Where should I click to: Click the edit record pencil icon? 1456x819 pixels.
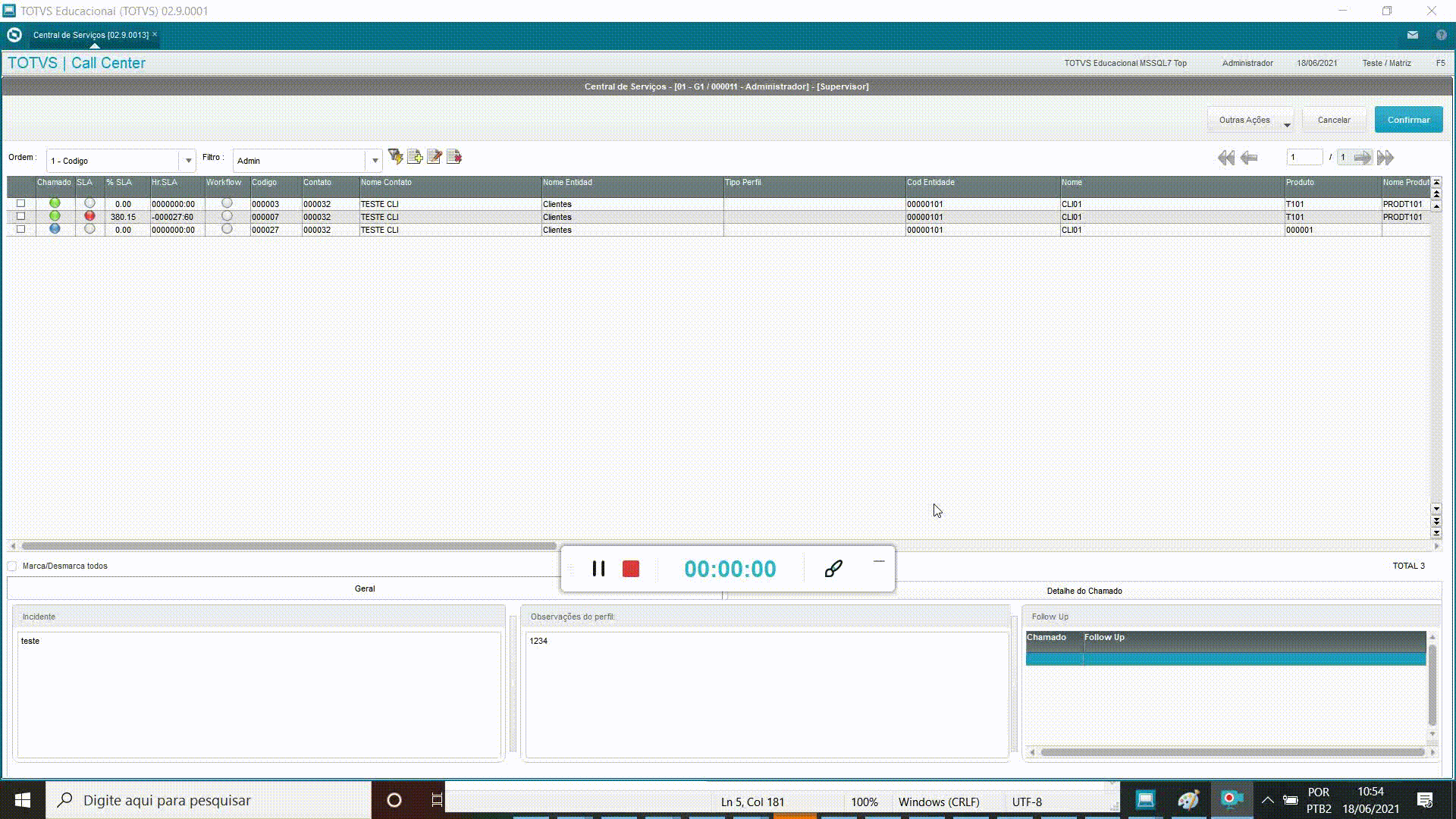(x=435, y=157)
